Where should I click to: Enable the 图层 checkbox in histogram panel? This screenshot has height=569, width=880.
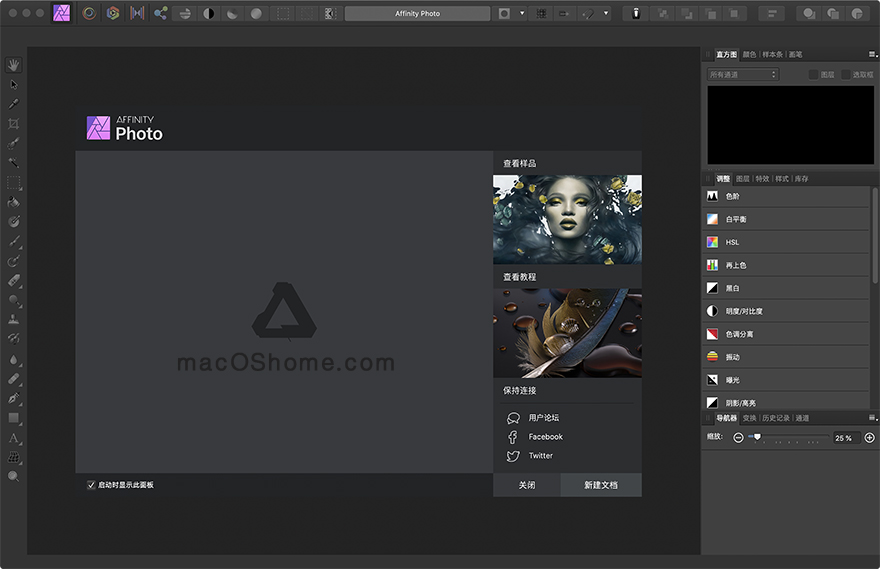(813, 75)
